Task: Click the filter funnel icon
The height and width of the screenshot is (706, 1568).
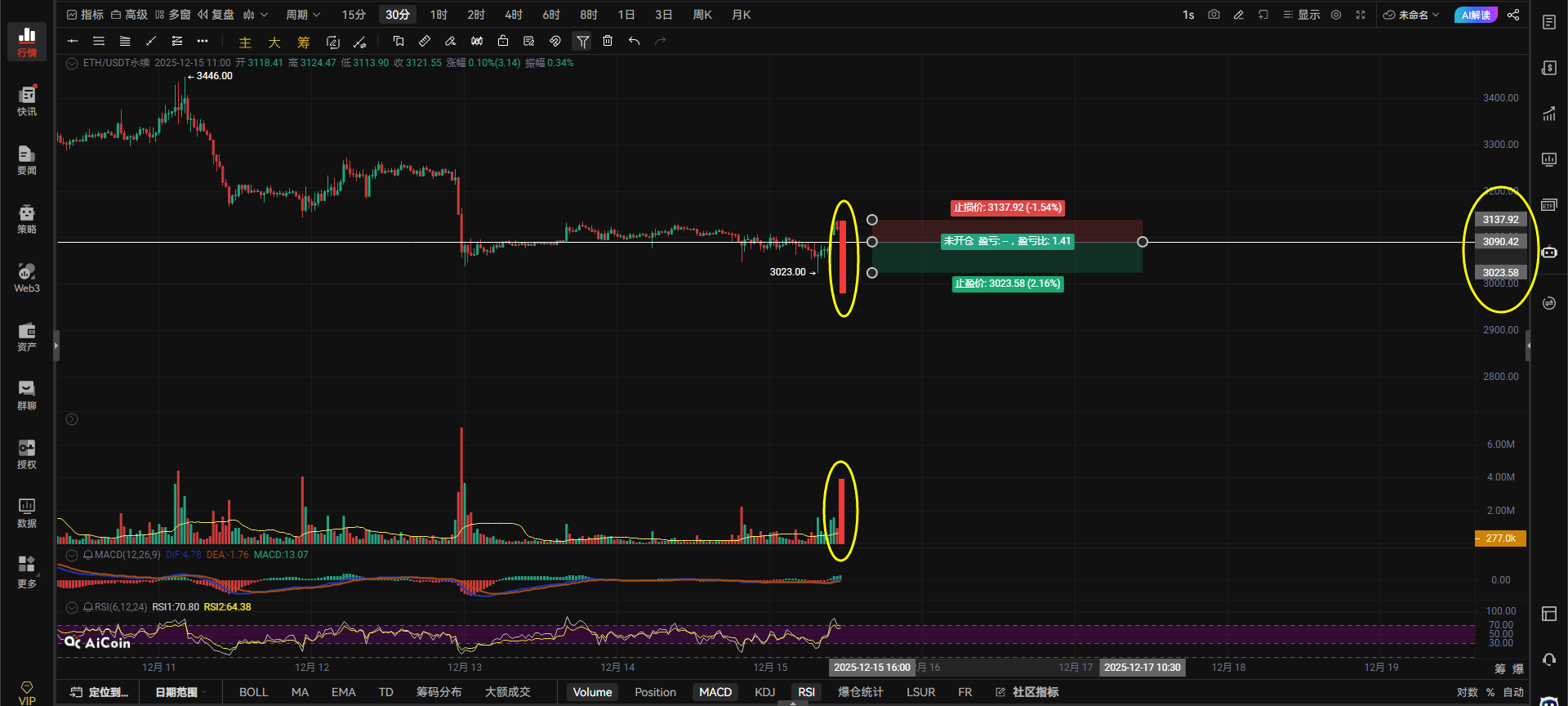Action: pyautogui.click(x=582, y=41)
